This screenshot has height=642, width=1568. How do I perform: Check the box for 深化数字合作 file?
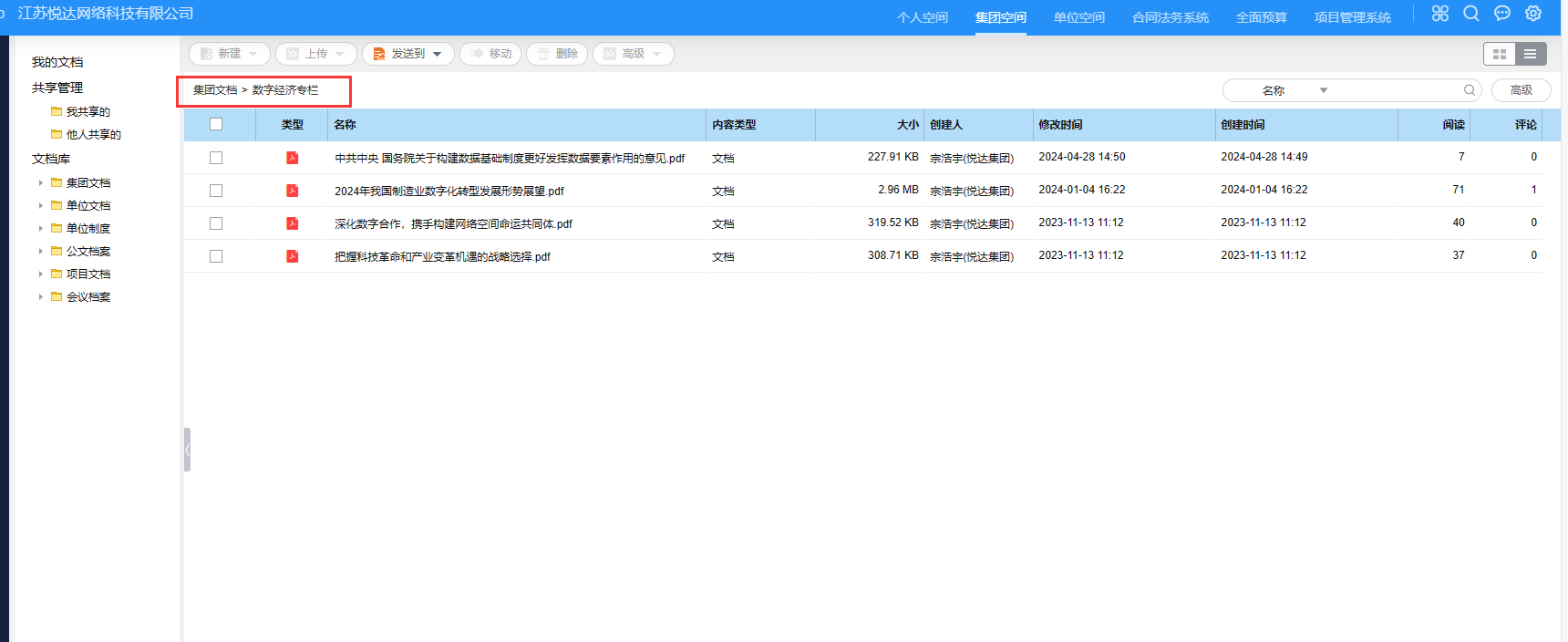(x=216, y=223)
